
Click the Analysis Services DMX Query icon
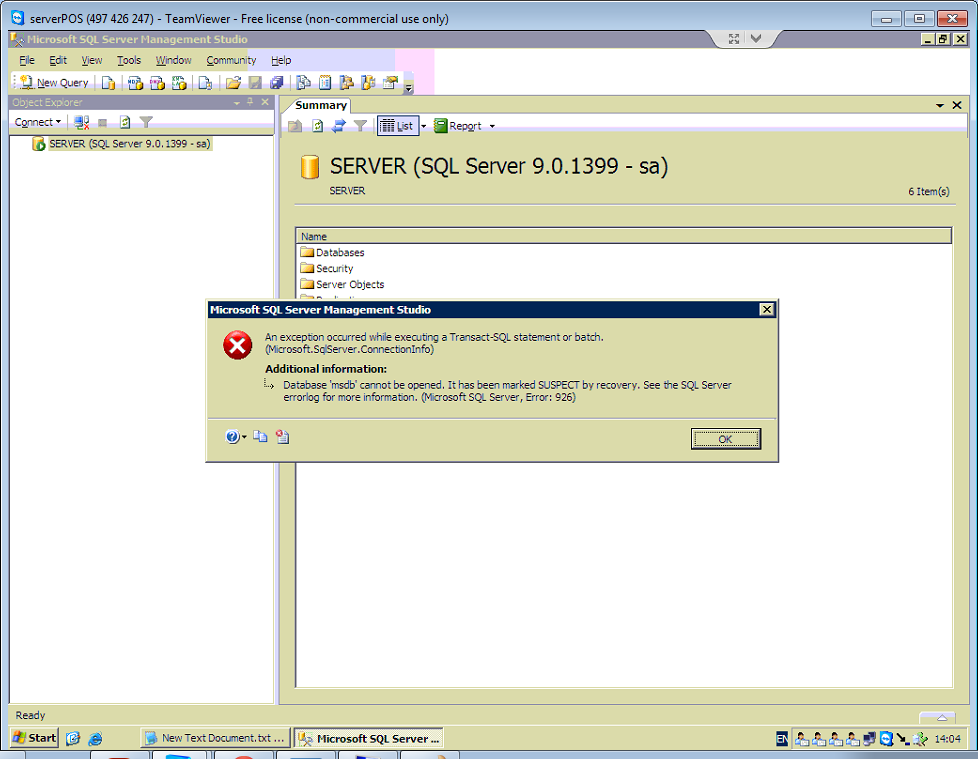[x=157, y=82]
